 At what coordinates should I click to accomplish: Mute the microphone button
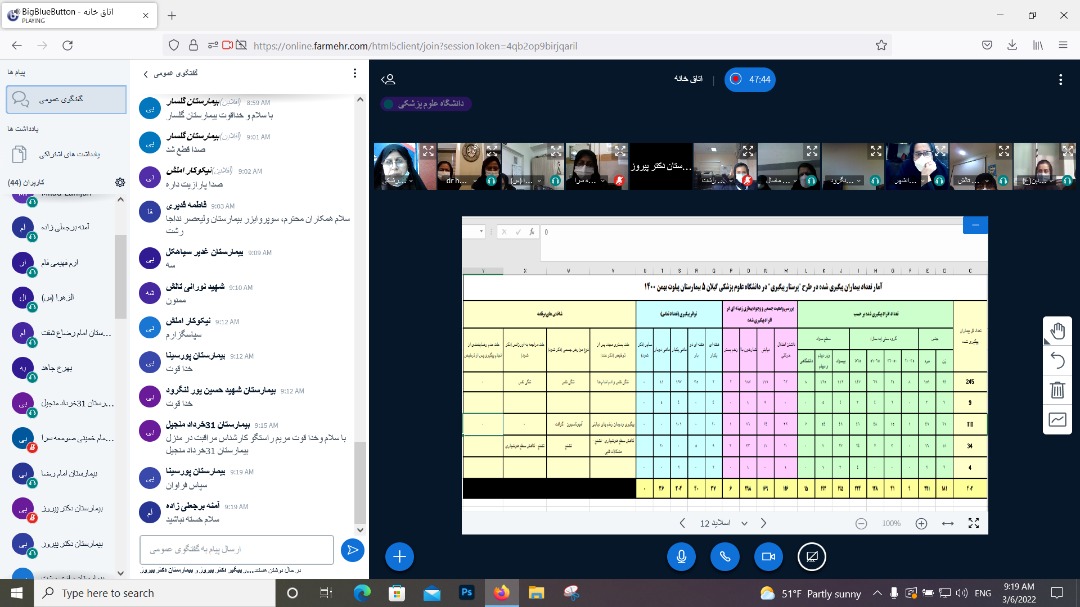(682, 556)
